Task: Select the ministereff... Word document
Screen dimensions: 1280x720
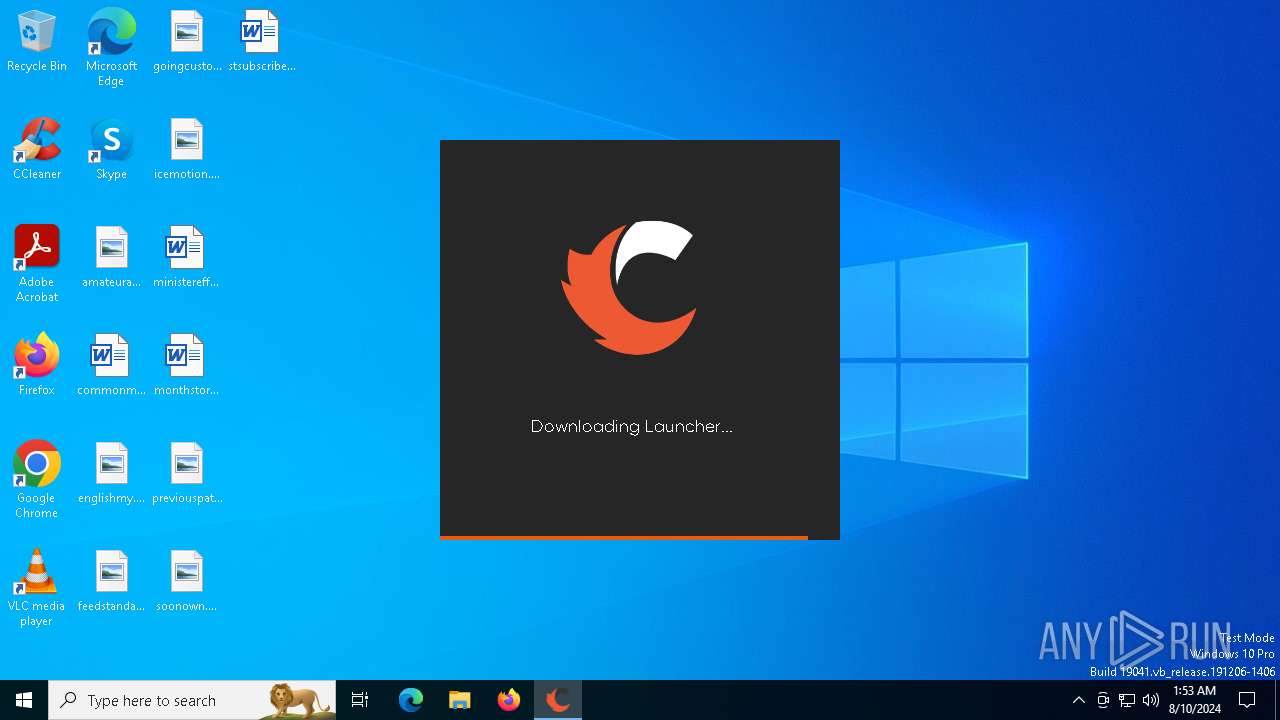Action: click(x=187, y=257)
